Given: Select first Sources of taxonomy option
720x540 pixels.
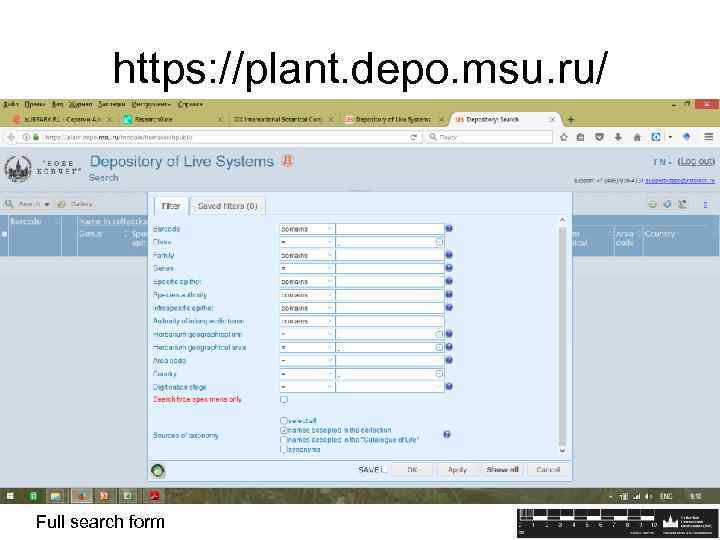Looking at the screenshot, I should point(283,421).
